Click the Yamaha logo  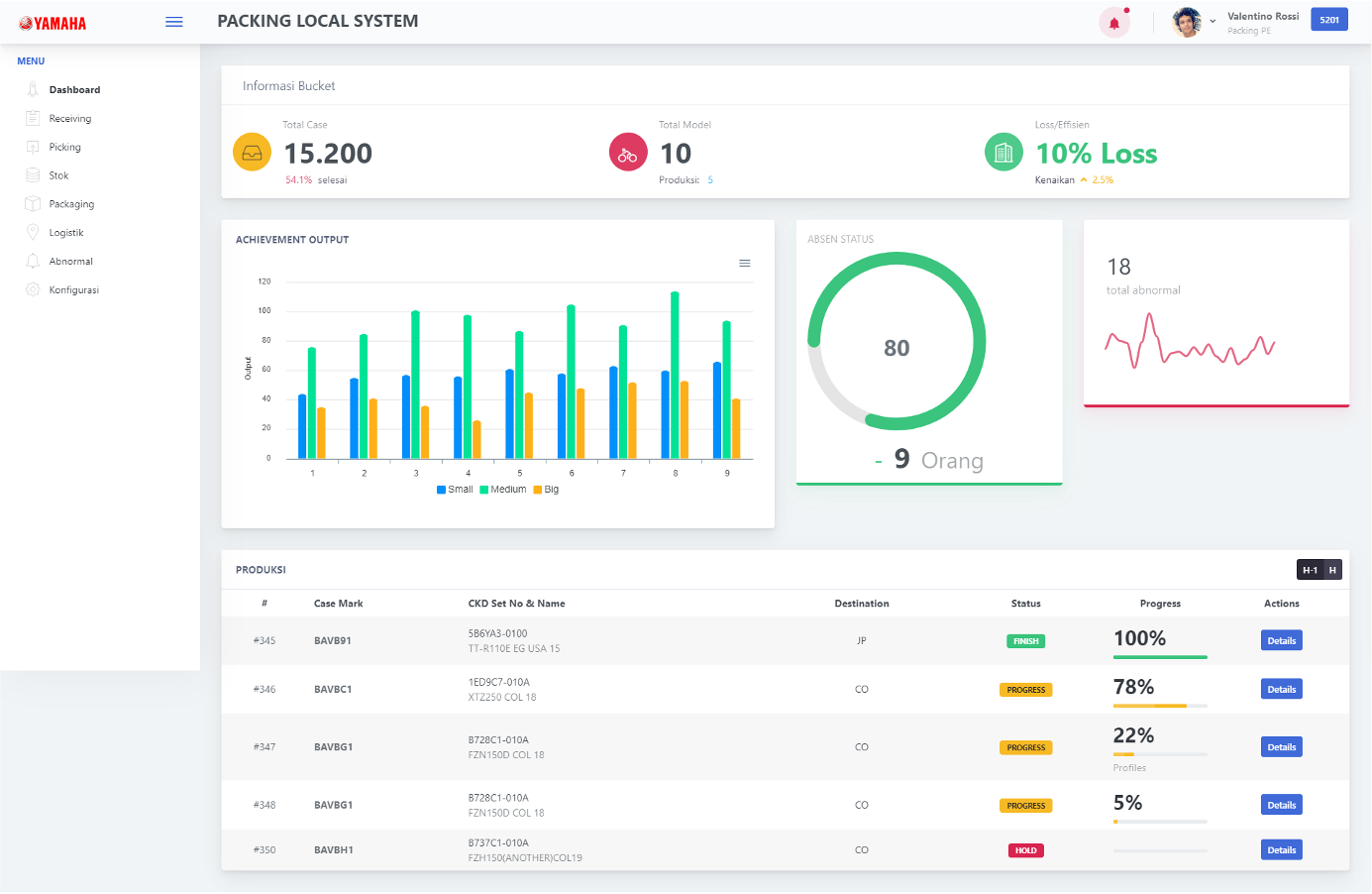coord(53,23)
